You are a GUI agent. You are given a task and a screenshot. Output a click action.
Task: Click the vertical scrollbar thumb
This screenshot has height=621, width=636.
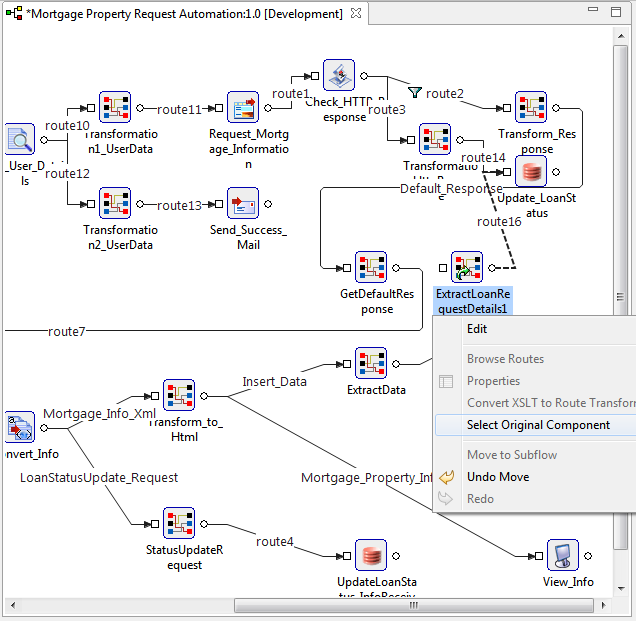click(x=621, y=297)
